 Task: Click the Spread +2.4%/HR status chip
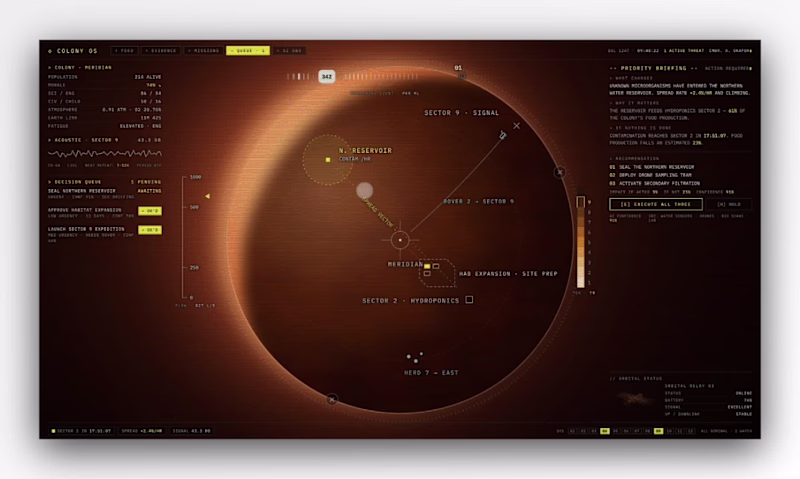[x=142, y=431]
